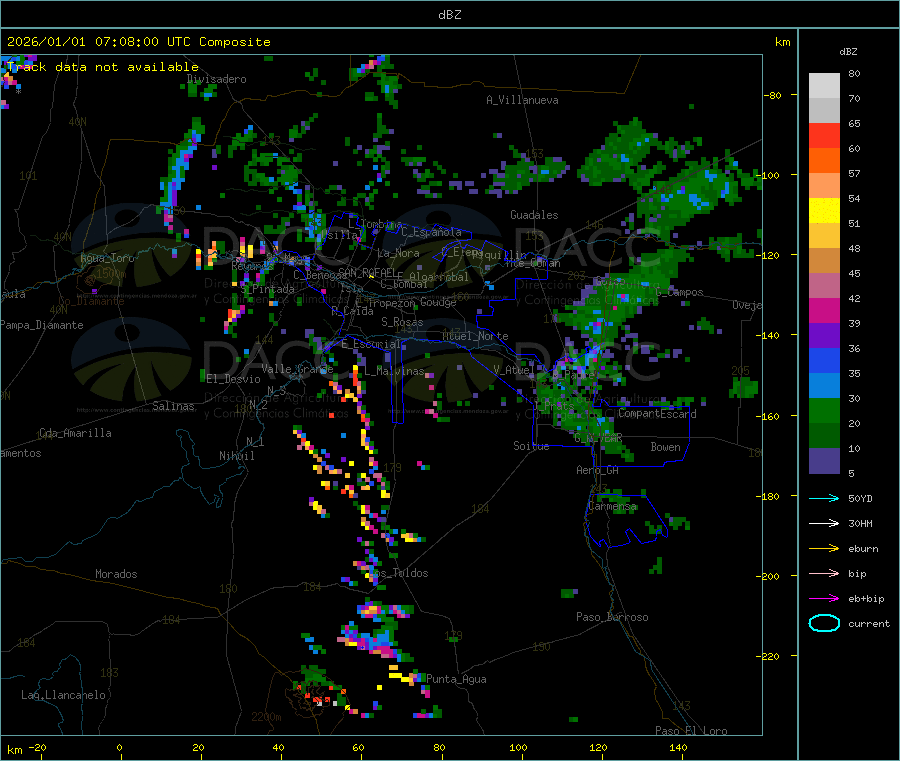Click the 'Cda_Amarilla' map label
The height and width of the screenshot is (761, 900).
[75, 433]
